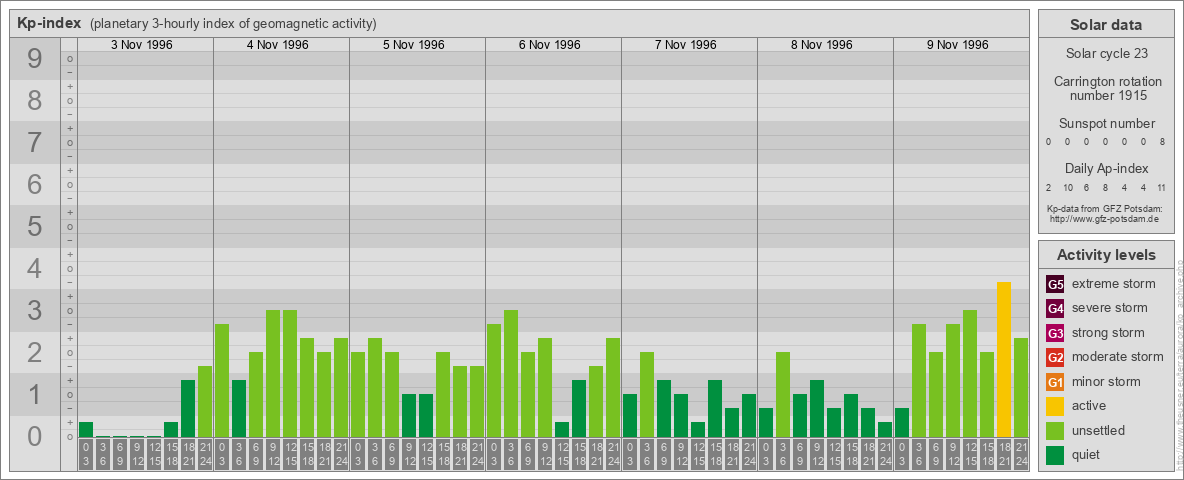Click the unsettled legend label
1184x480 pixels.
1098,430
